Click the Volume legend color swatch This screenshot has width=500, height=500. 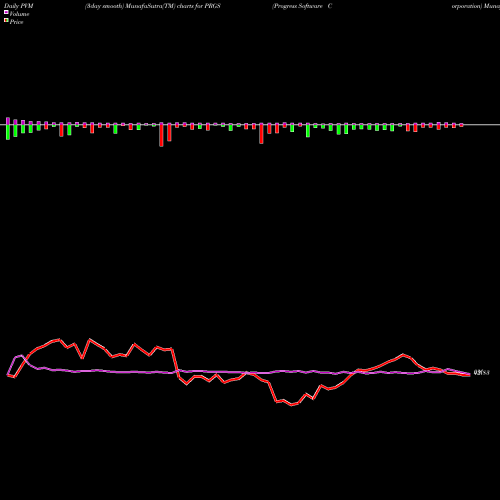pyautogui.click(x=6, y=12)
